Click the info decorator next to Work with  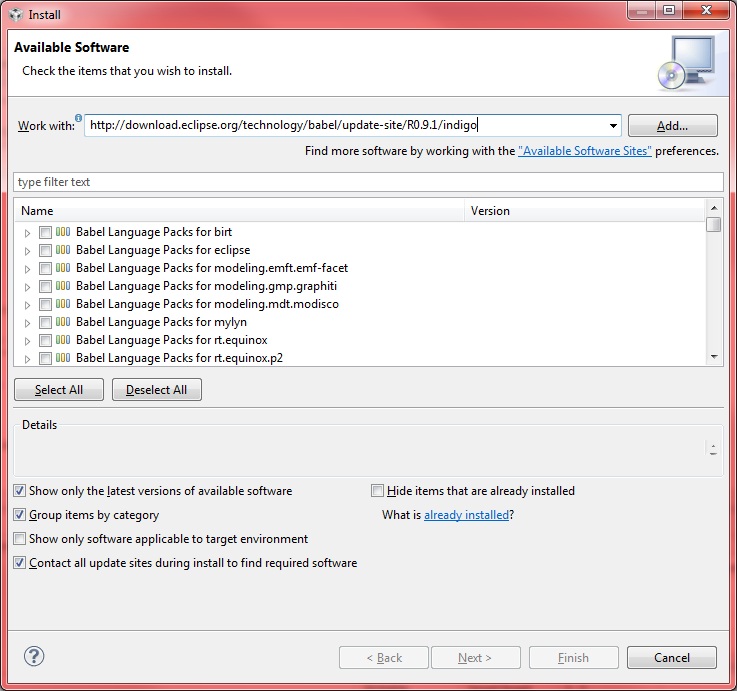pos(78,118)
